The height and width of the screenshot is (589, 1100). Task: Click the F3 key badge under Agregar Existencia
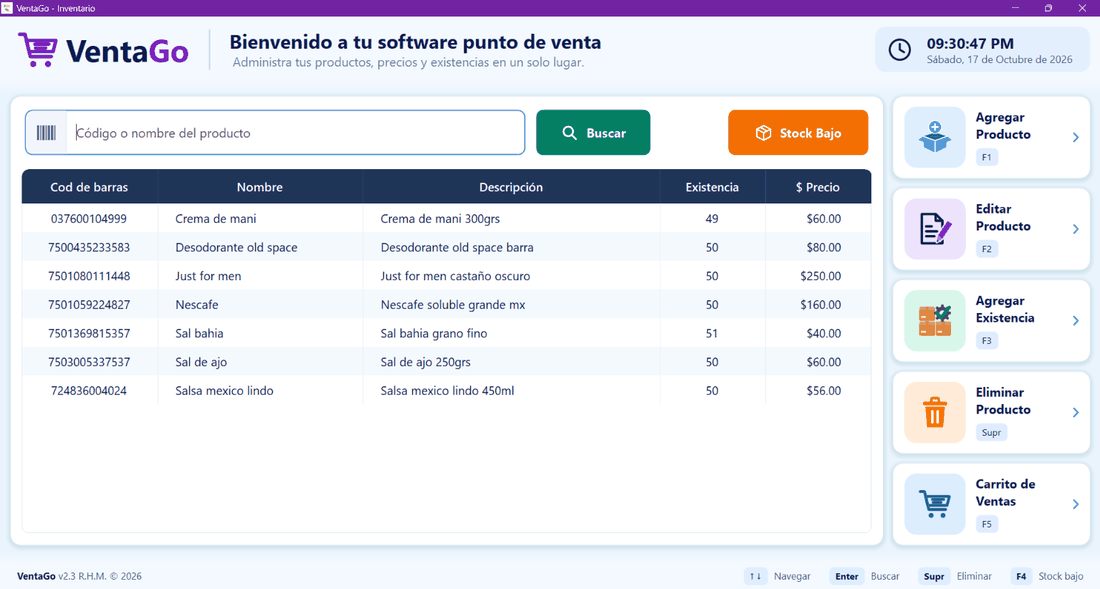point(986,341)
